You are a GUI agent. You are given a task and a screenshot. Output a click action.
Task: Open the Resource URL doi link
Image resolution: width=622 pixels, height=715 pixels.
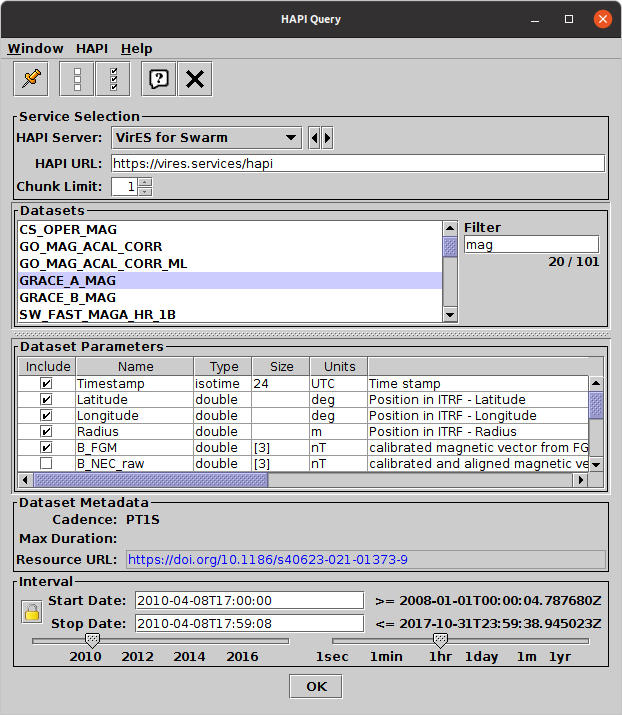coord(267,560)
